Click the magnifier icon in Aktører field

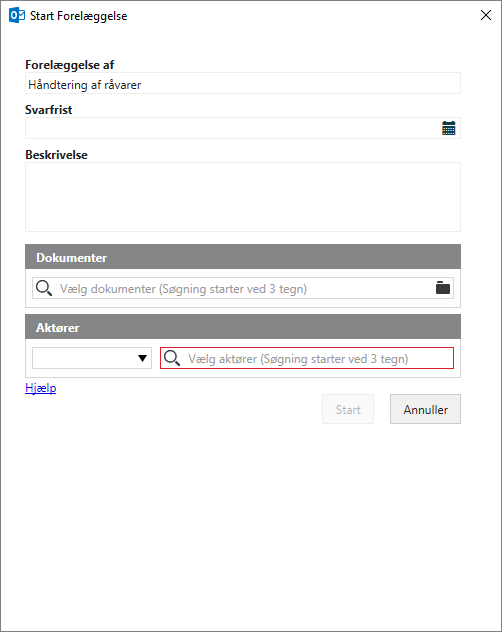click(x=172, y=358)
